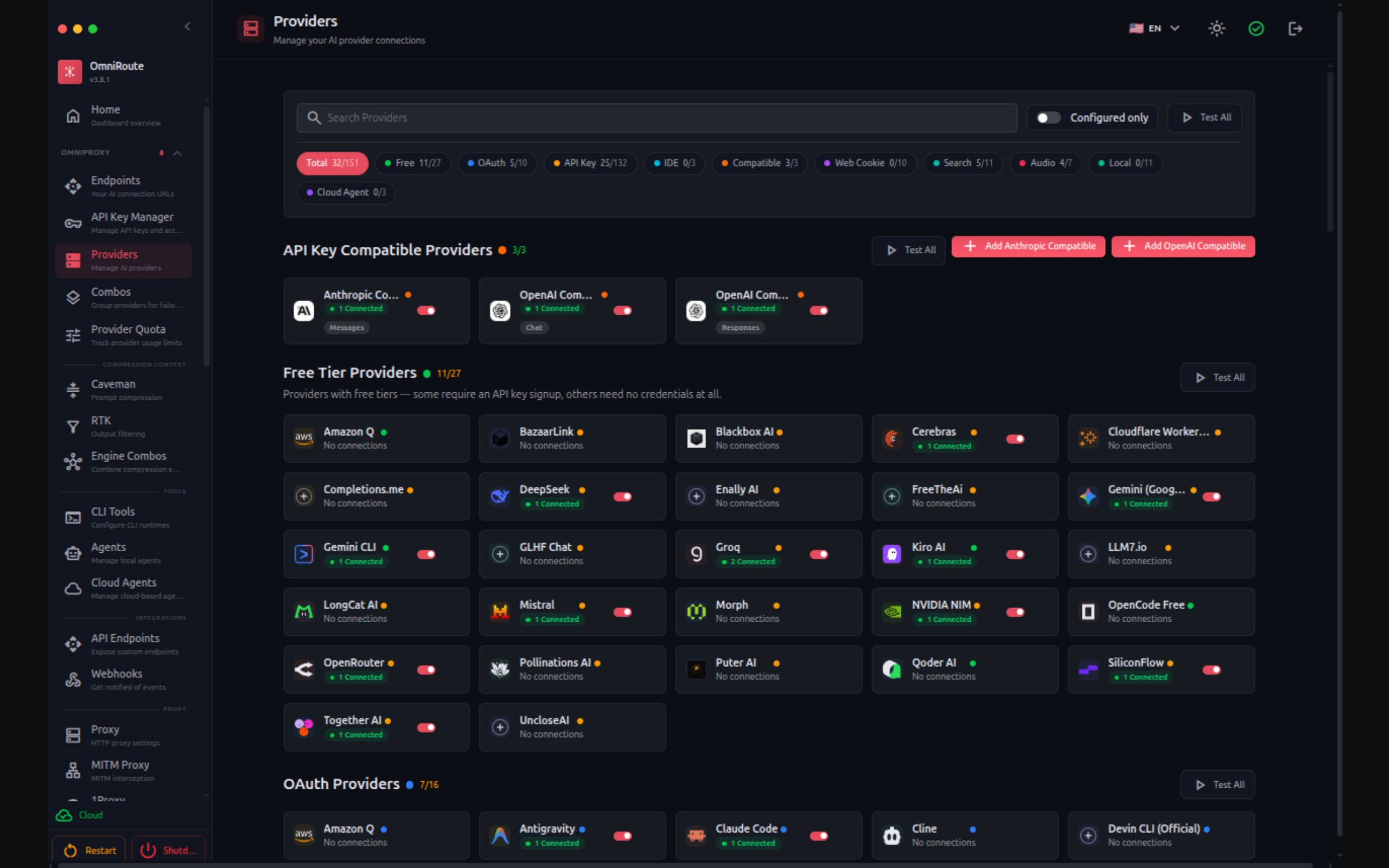1389x868 pixels.
Task: Click Add Anthropic Compatible button
Action: (1028, 246)
